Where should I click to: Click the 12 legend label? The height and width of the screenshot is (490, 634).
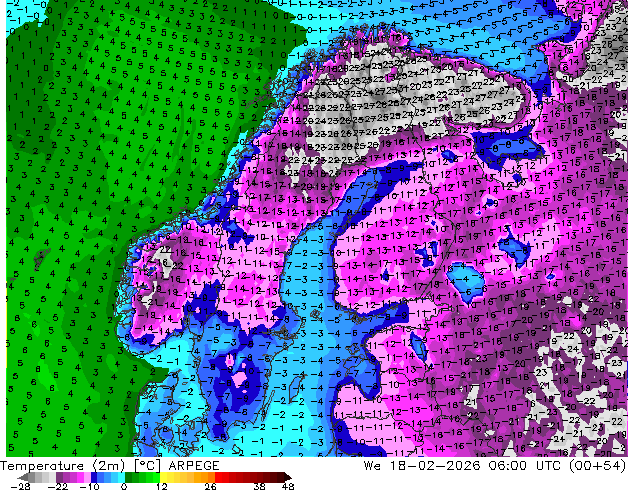click(162, 486)
